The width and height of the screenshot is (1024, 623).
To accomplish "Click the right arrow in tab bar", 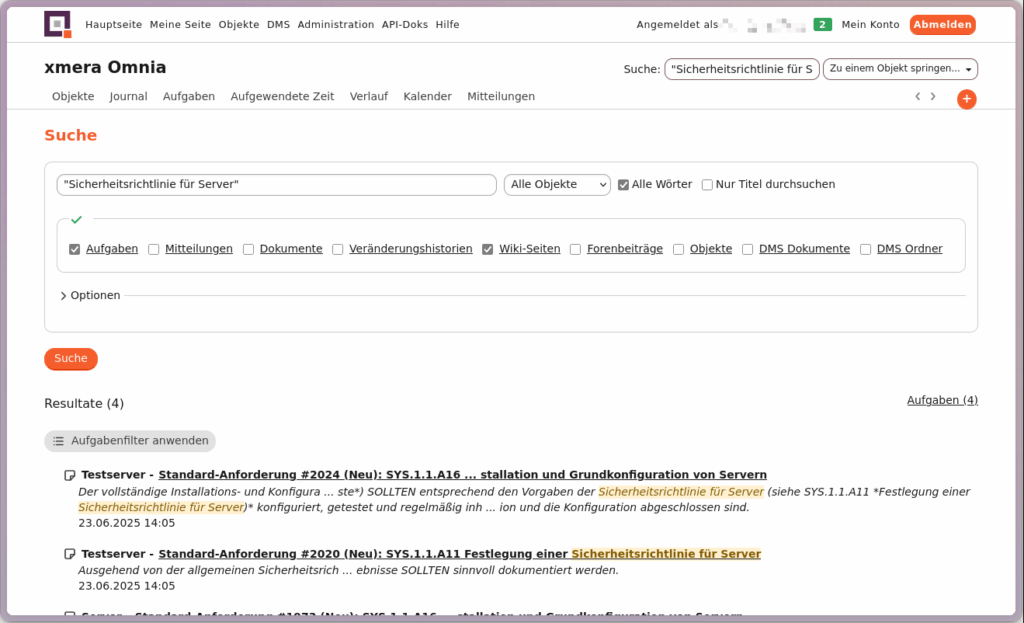I will (x=933, y=97).
